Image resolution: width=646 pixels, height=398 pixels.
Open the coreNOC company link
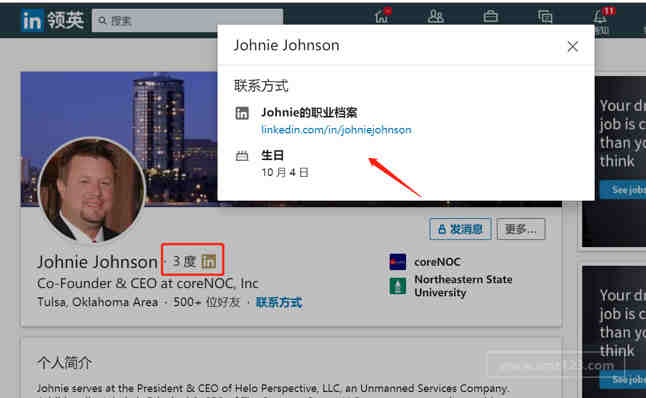click(x=437, y=262)
